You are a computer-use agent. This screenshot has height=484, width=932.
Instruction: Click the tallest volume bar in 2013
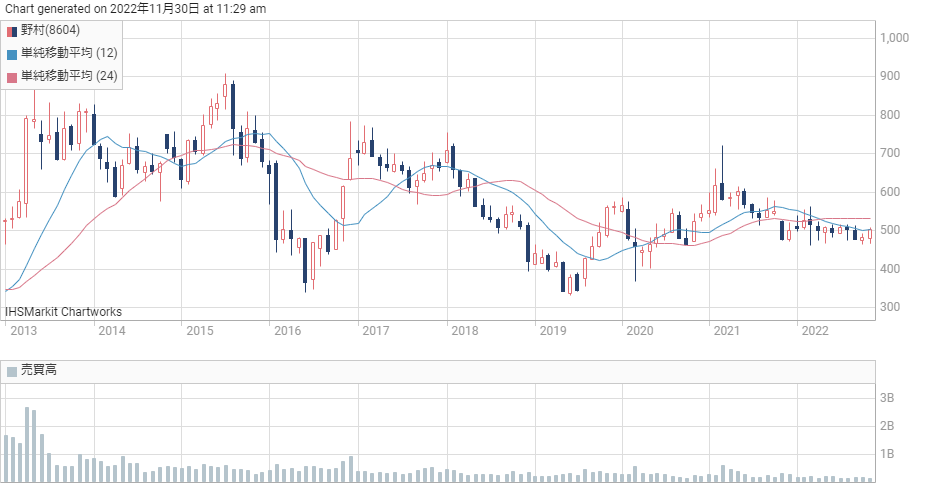[27, 445]
